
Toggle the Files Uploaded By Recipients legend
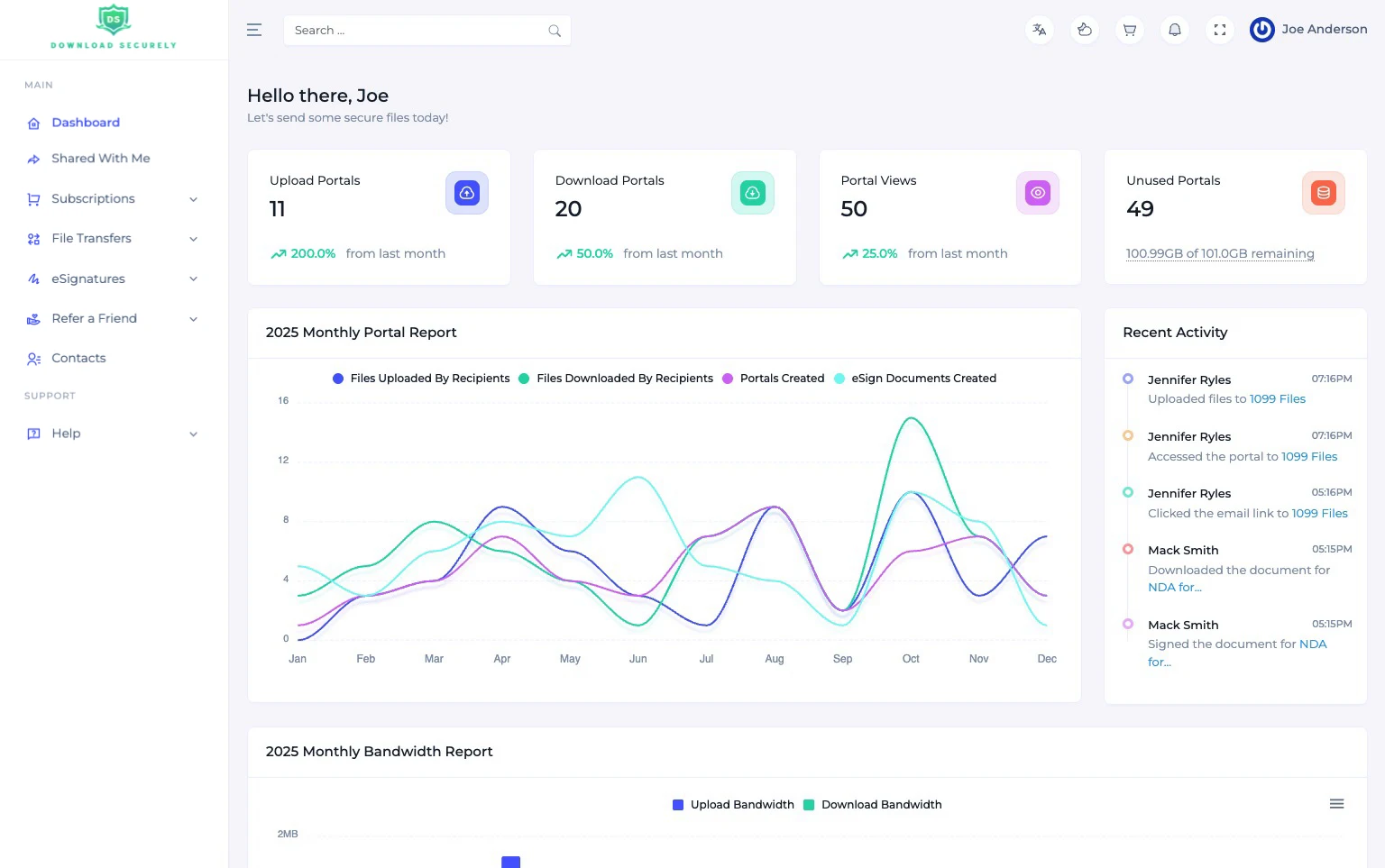coord(421,378)
